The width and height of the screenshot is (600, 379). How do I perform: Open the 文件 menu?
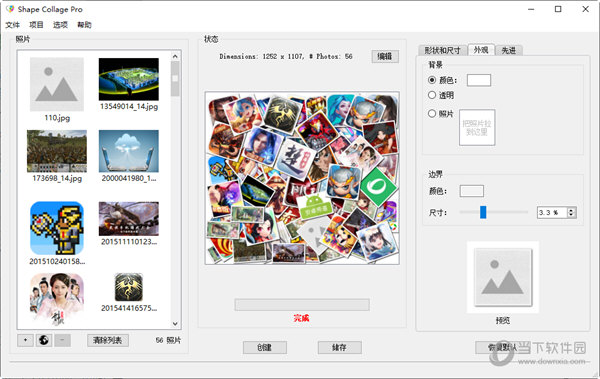point(12,25)
